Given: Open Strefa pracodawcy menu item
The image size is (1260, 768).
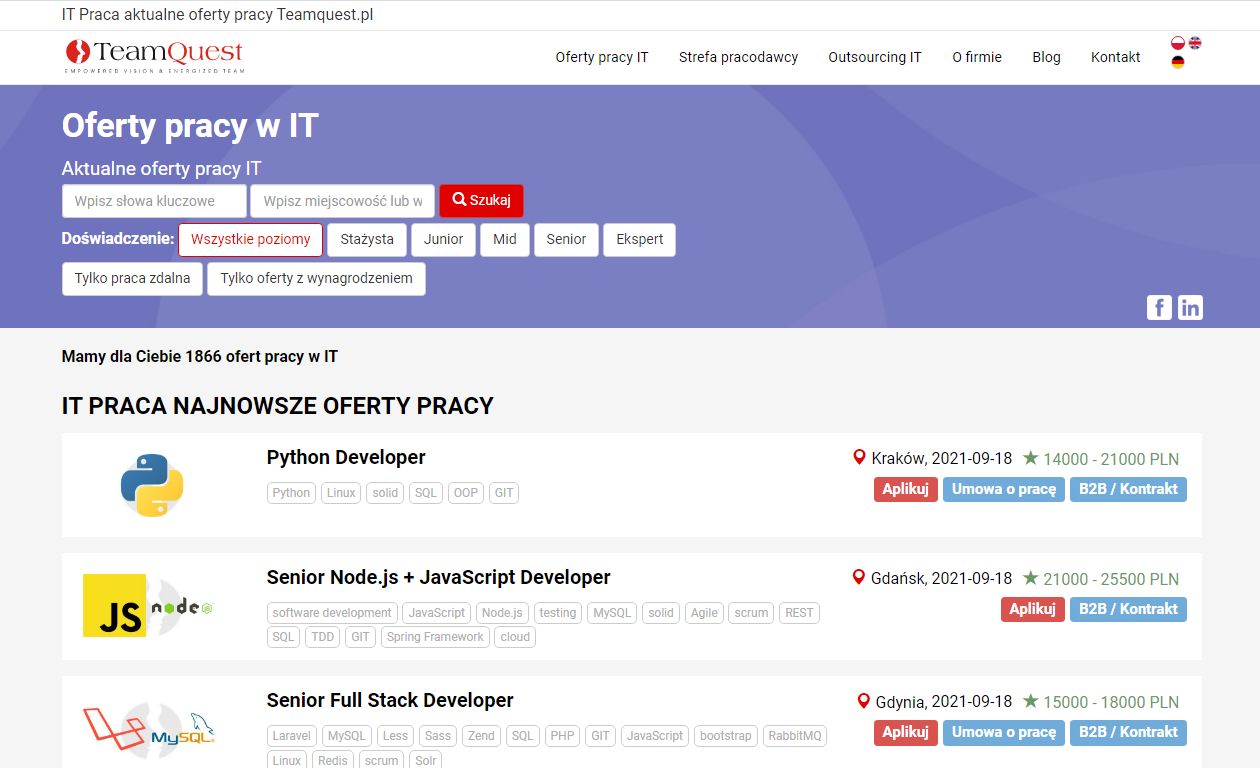Looking at the screenshot, I should click(738, 57).
